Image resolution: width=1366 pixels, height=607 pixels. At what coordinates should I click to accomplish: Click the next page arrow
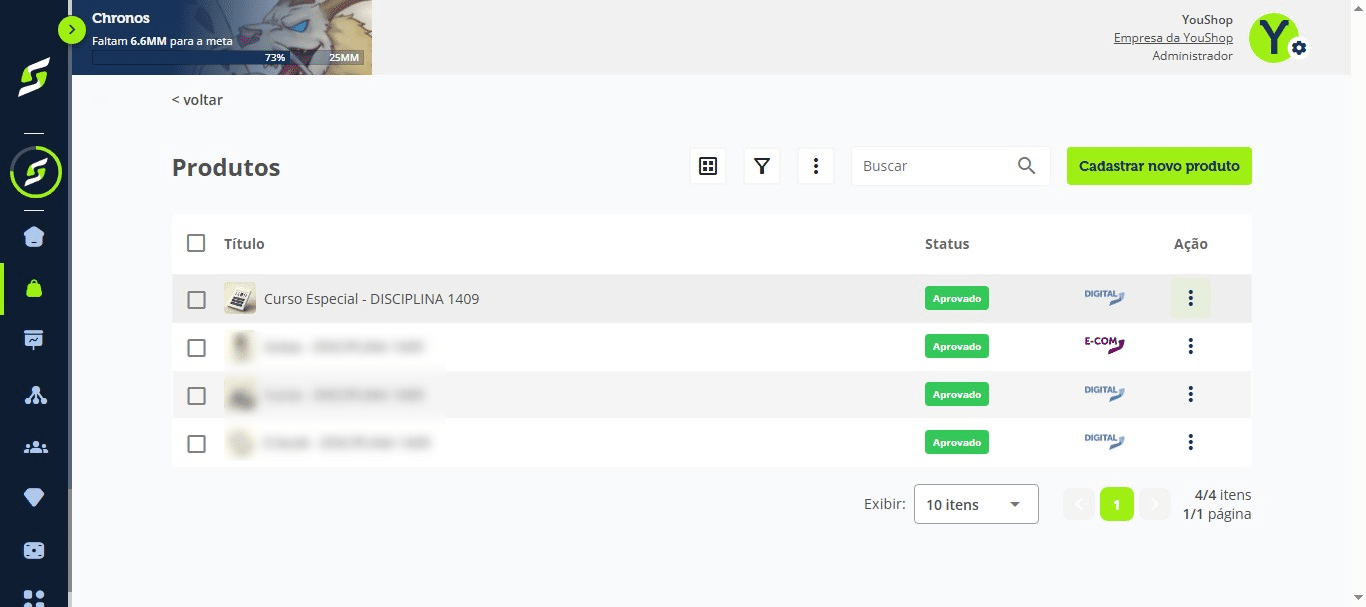coord(1154,504)
